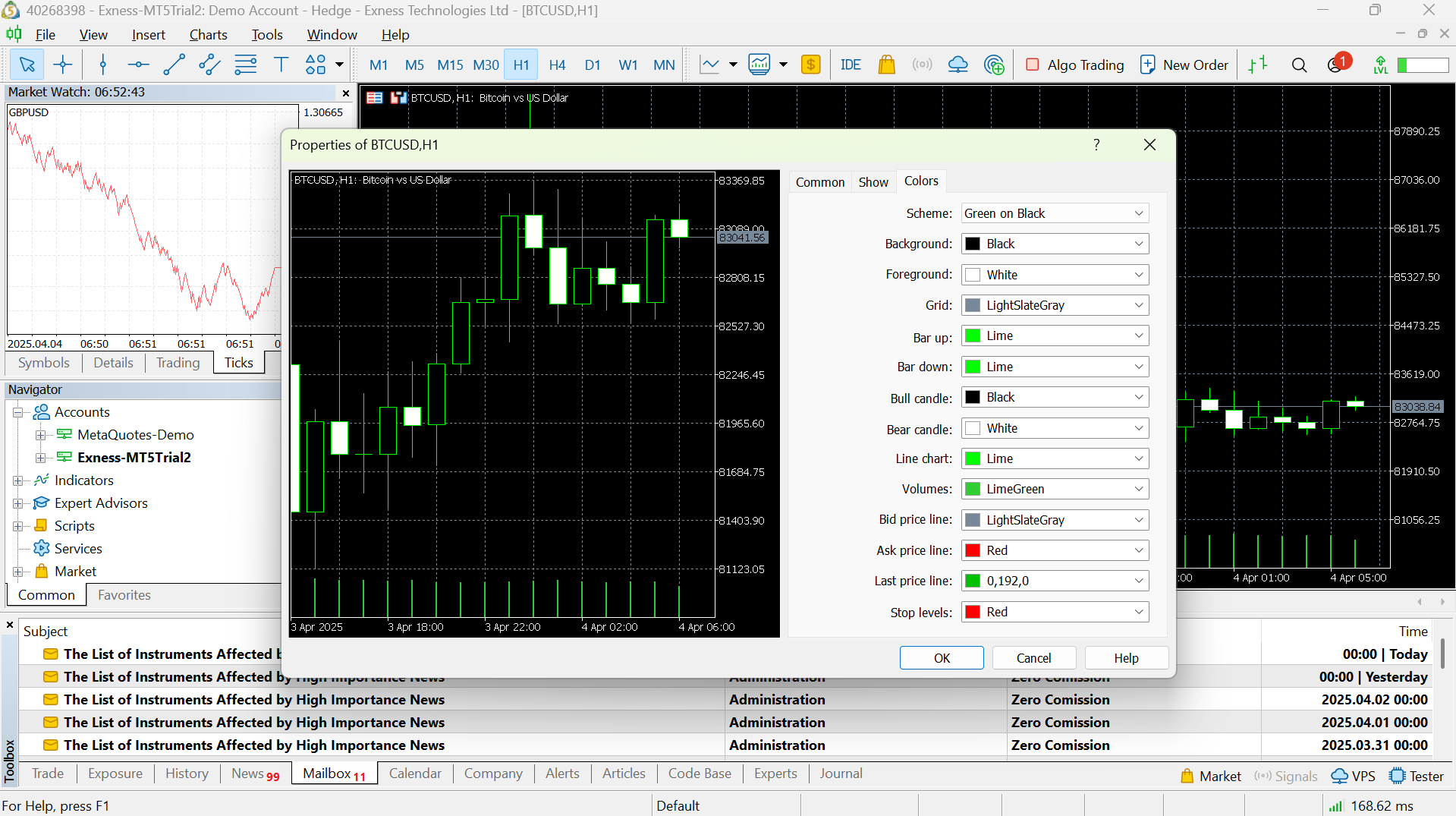This screenshot has height=816, width=1456.
Task: Open the Charts menu
Action: click(208, 34)
